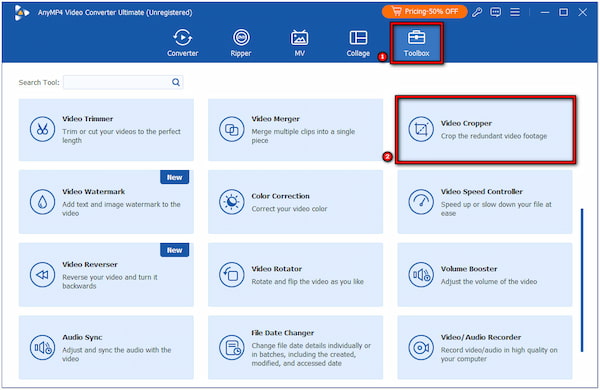Select the File Date Changer title
Viewport: 600px width, 390px height.
283,333
